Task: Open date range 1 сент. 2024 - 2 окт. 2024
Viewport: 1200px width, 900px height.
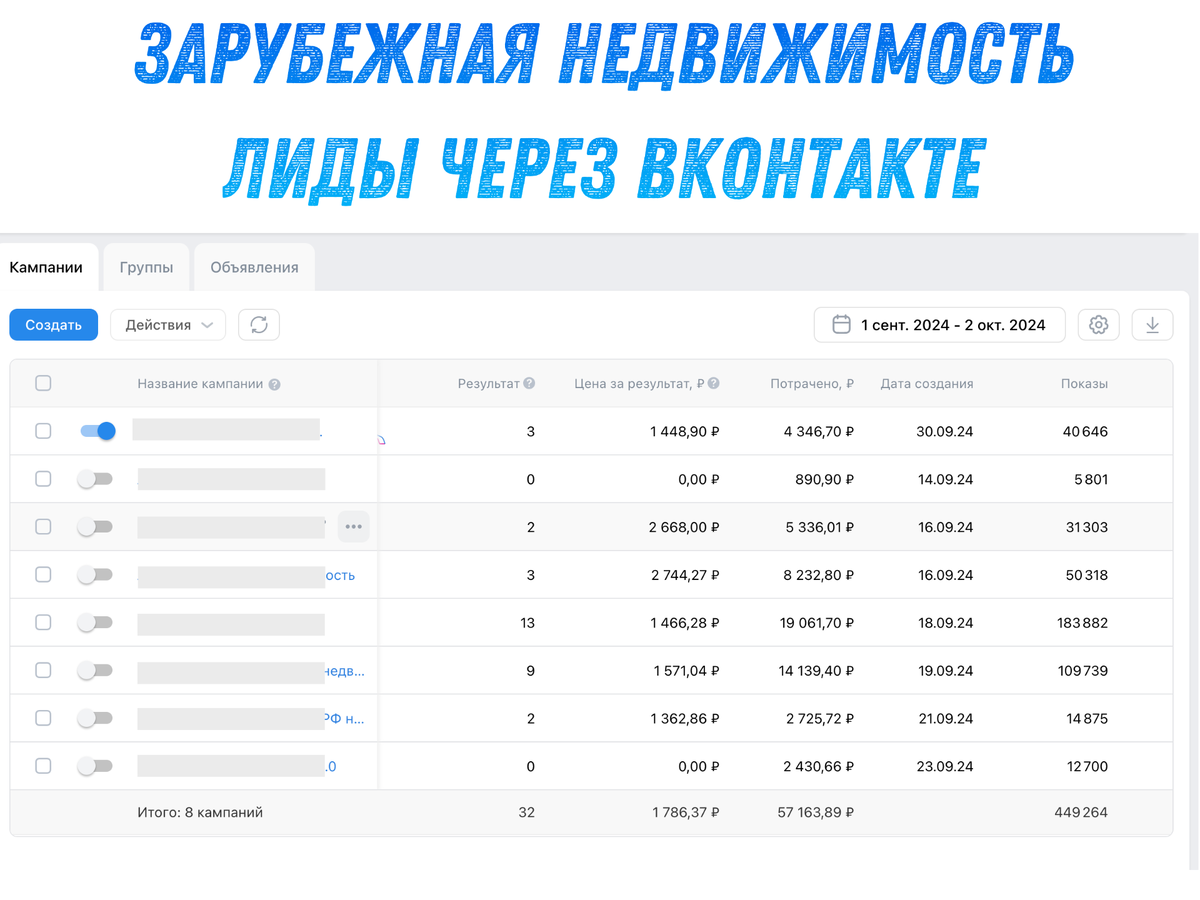Action: pyautogui.click(x=939, y=325)
